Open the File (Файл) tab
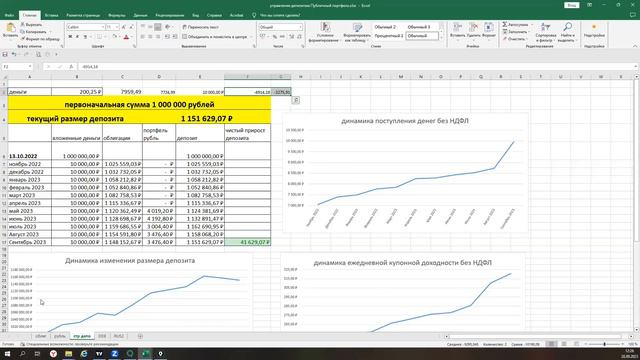640x360 pixels. [9, 16]
